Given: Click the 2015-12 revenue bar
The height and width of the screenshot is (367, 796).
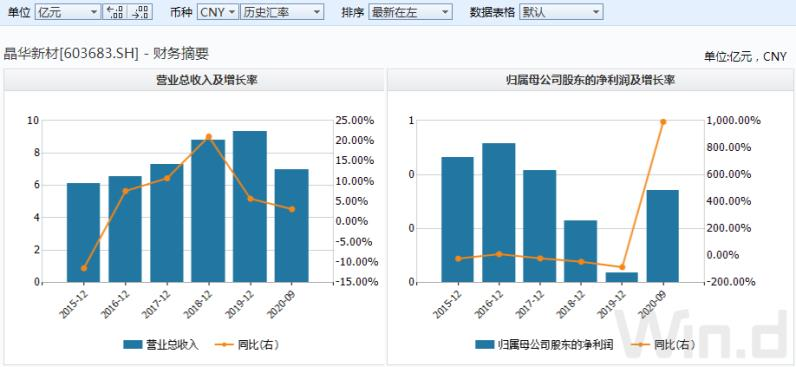Looking at the screenshot, I should [83, 232].
